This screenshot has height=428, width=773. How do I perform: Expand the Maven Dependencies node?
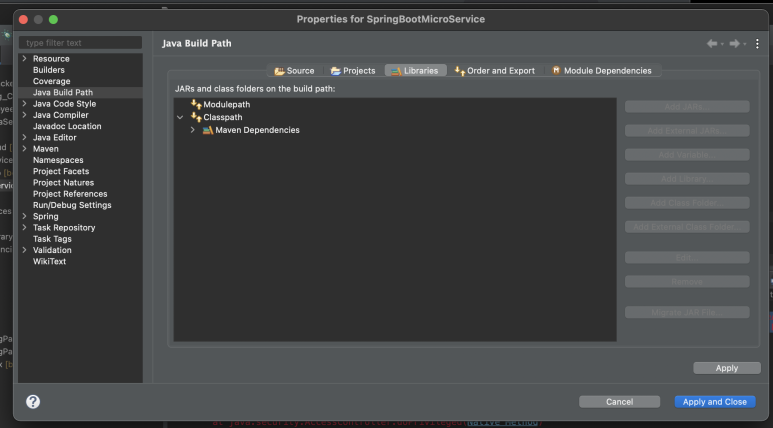click(192, 130)
